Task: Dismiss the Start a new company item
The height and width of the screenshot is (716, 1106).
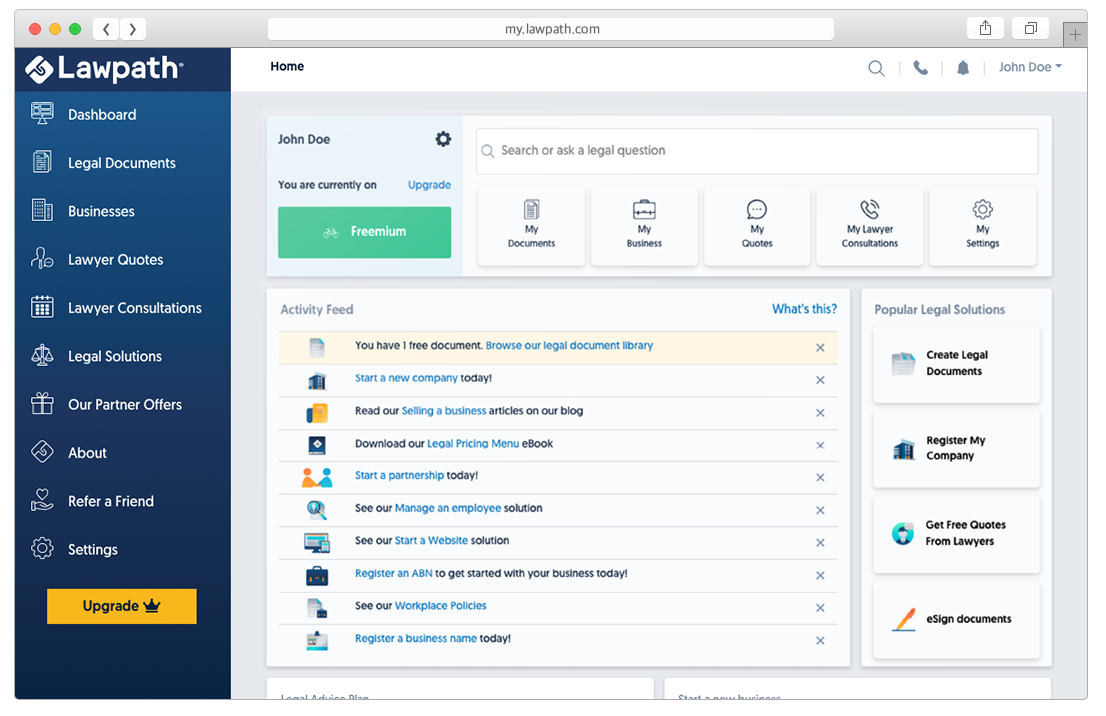Action: pyautogui.click(x=820, y=380)
